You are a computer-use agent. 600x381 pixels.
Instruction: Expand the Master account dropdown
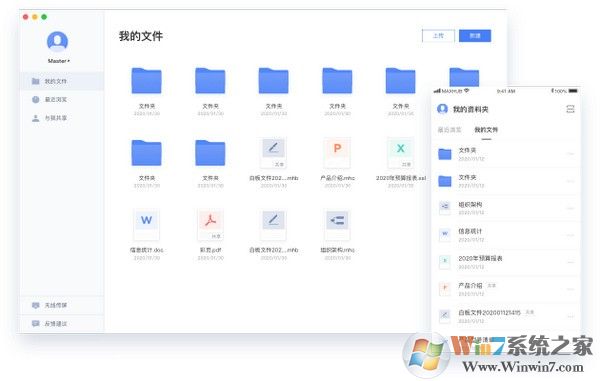[x=59, y=61]
